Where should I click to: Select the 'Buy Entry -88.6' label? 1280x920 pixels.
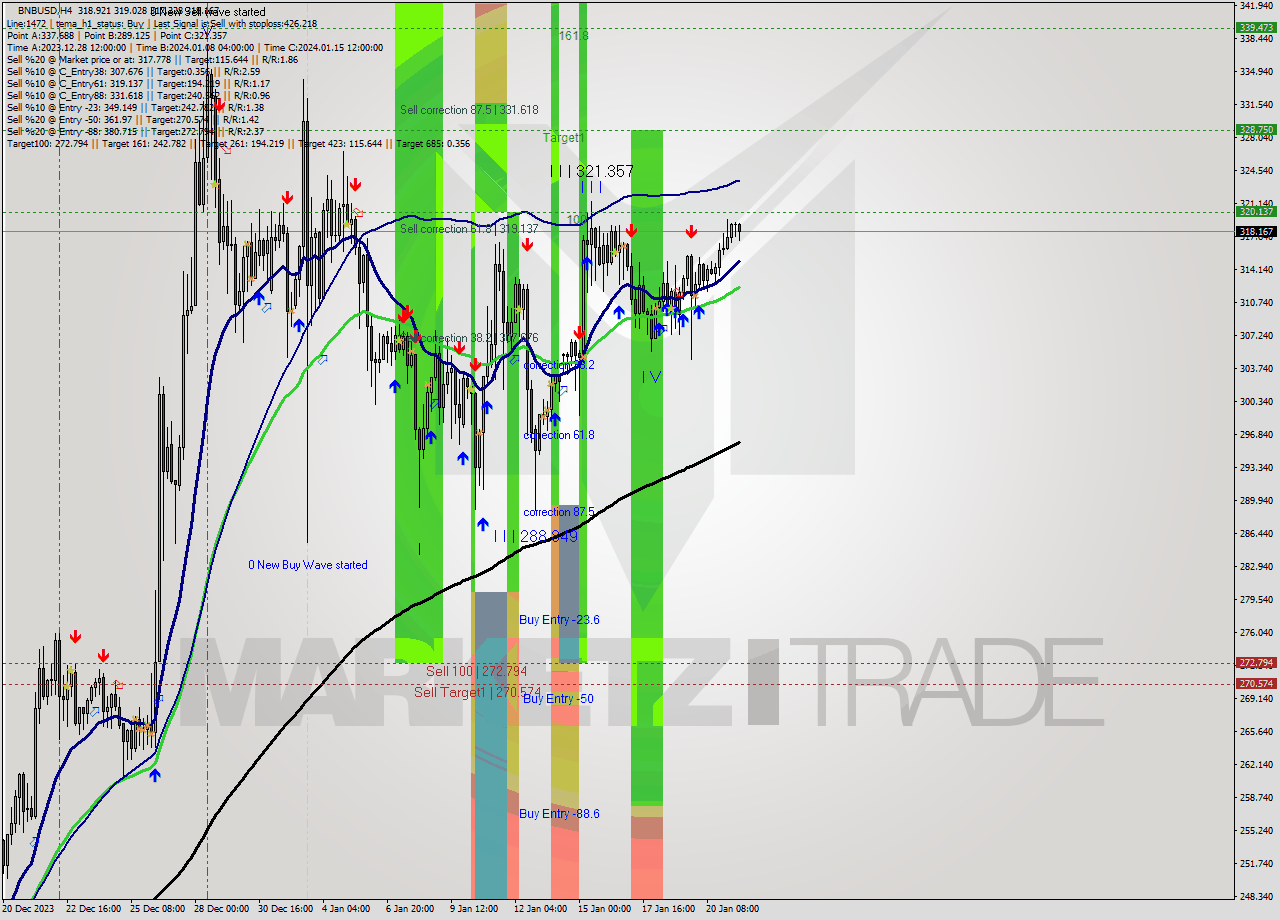click(559, 814)
